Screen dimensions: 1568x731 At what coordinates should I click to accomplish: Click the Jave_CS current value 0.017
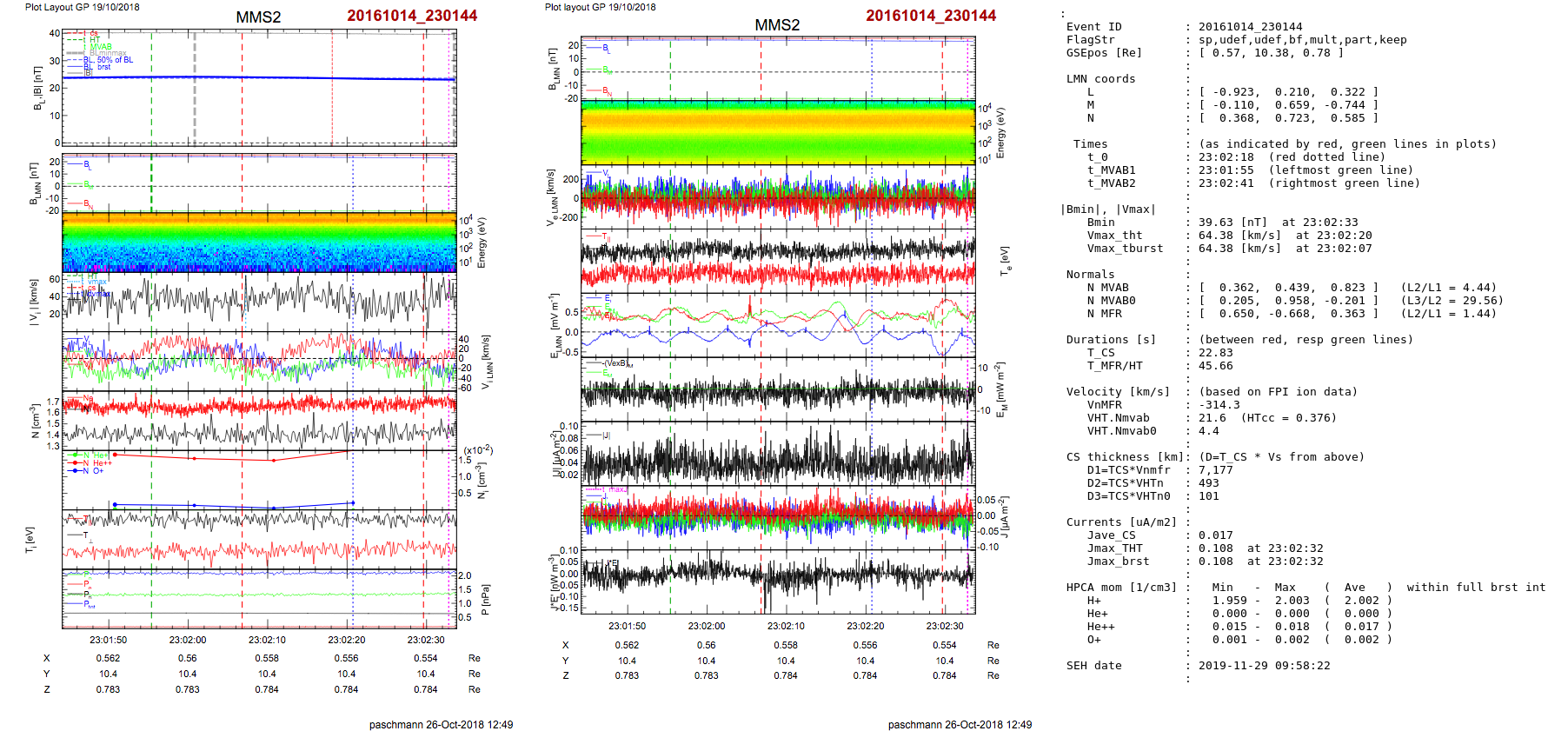click(1215, 535)
